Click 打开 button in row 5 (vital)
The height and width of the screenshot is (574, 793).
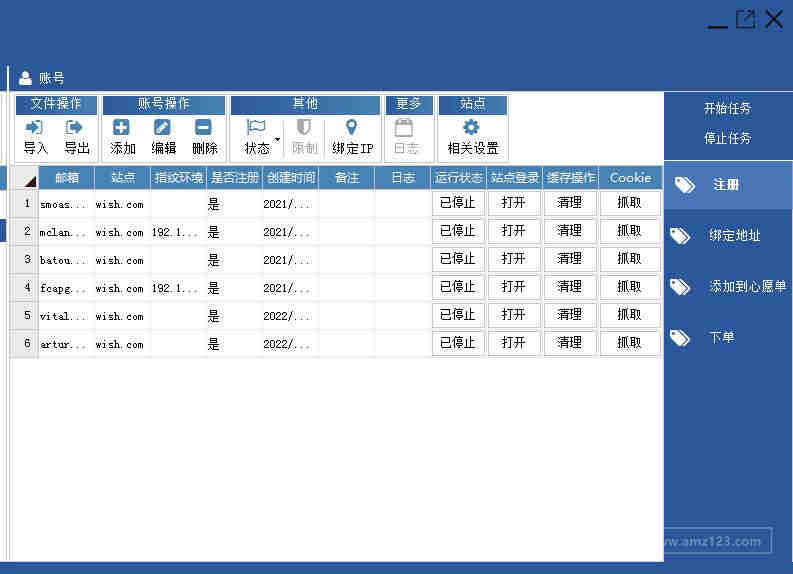tap(514, 315)
